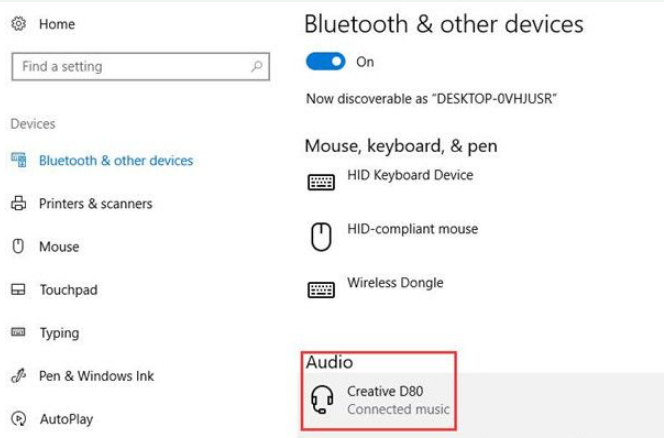Click the HID-compliant mouse icon
This screenshot has width=664, height=438.
(x=321, y=236)
